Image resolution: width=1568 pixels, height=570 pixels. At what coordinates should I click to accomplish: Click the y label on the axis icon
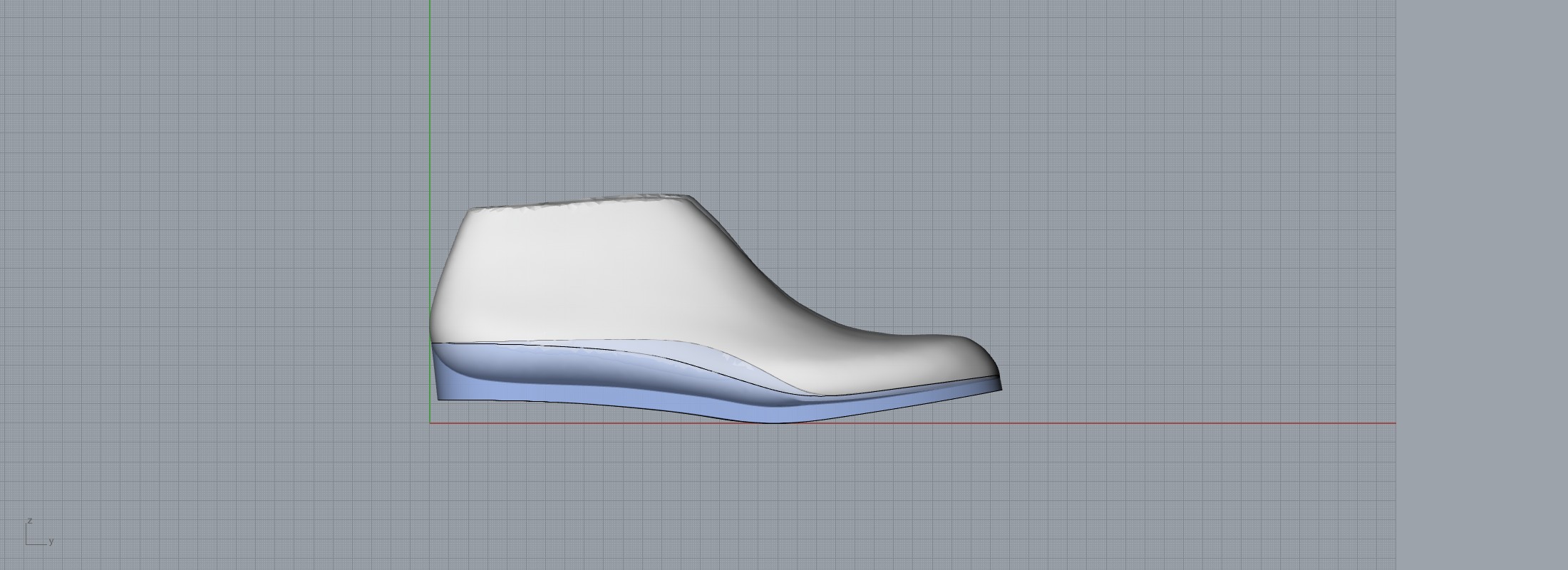(51, 541)
